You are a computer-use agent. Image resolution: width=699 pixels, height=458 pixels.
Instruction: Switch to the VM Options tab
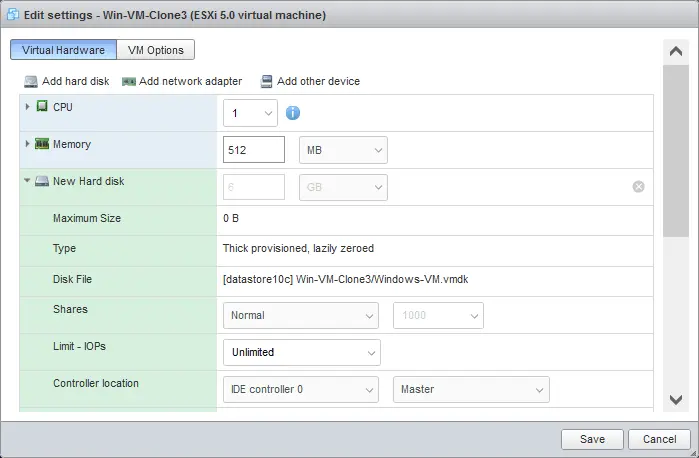tap(156, 50)
